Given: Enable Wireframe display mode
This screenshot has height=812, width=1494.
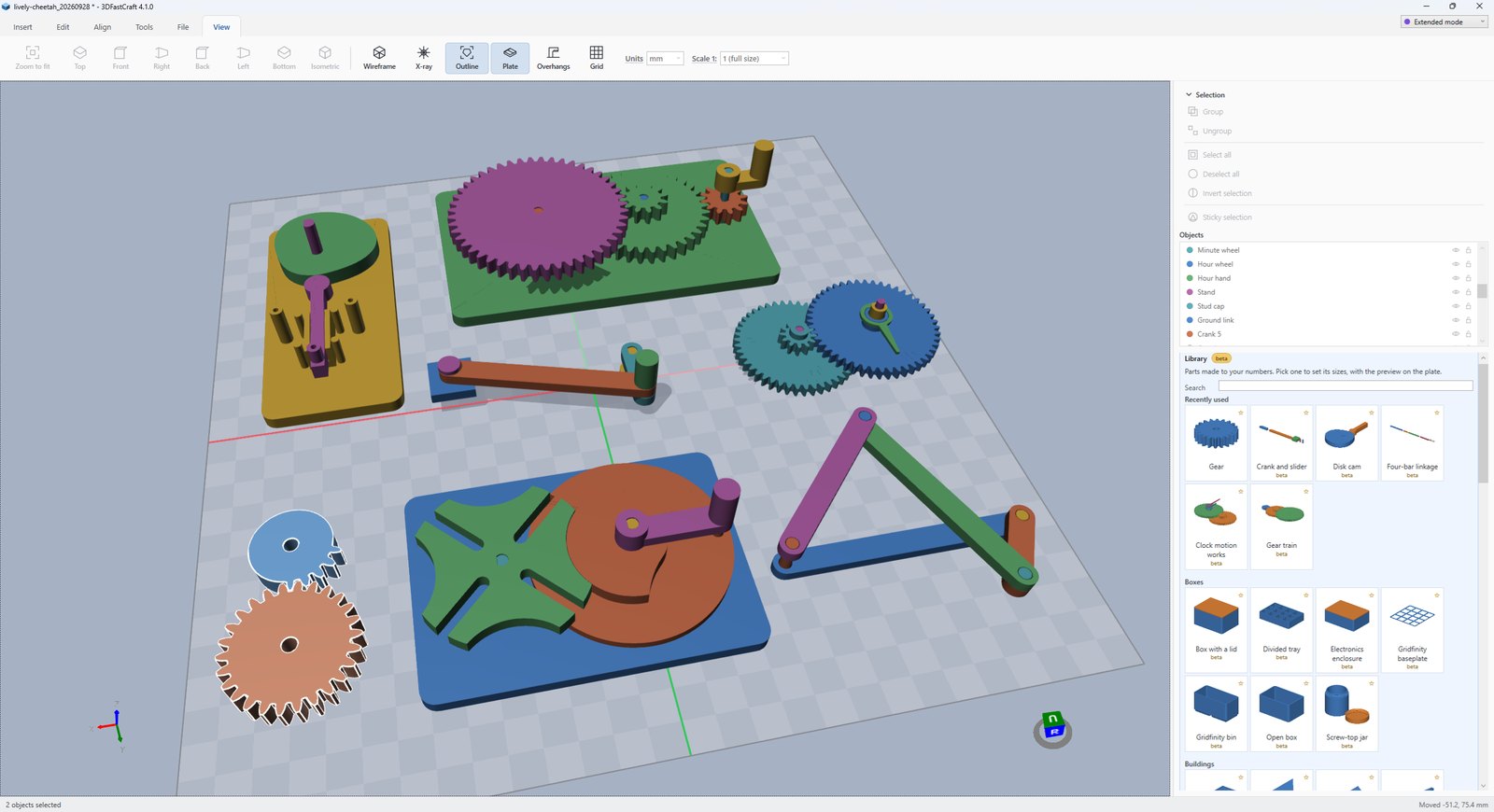Looking at the screenshot, I should pyautogui.click(x=379, y=58).
